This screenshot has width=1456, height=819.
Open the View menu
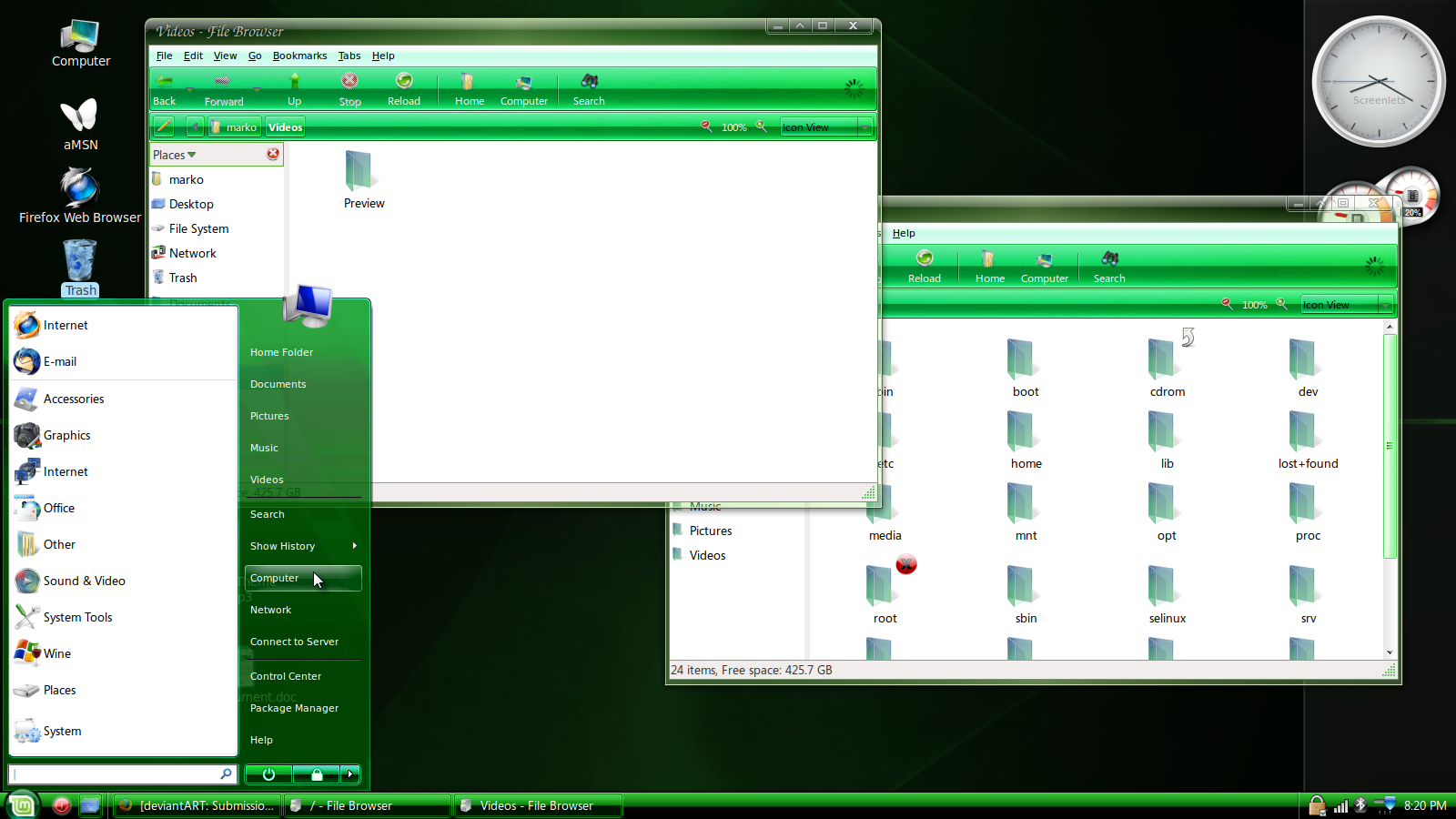(225, 56)
